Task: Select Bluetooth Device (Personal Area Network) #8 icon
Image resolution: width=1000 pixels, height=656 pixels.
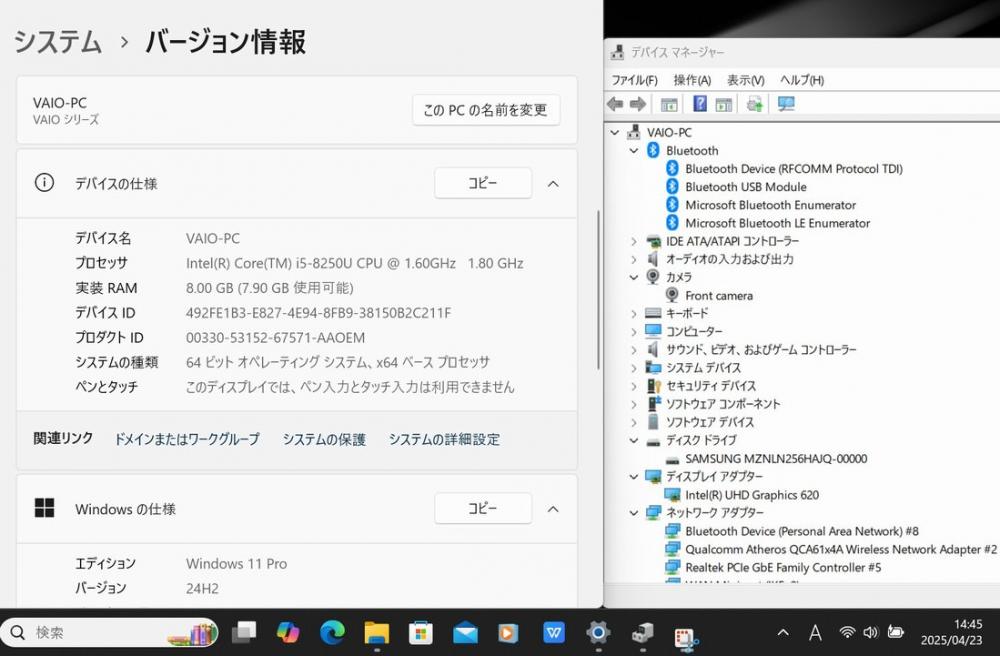Action: click(672, 531)
